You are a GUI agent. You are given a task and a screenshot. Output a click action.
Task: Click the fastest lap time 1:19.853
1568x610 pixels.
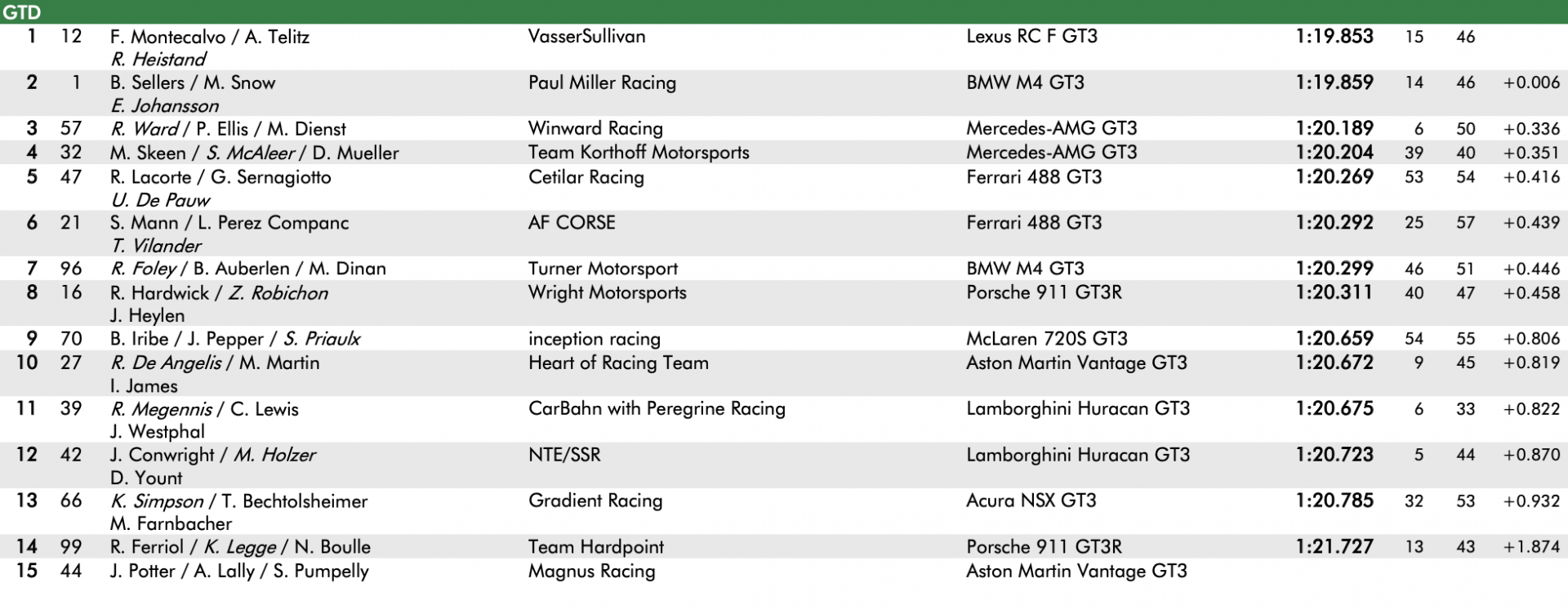tap(1334, 36)
